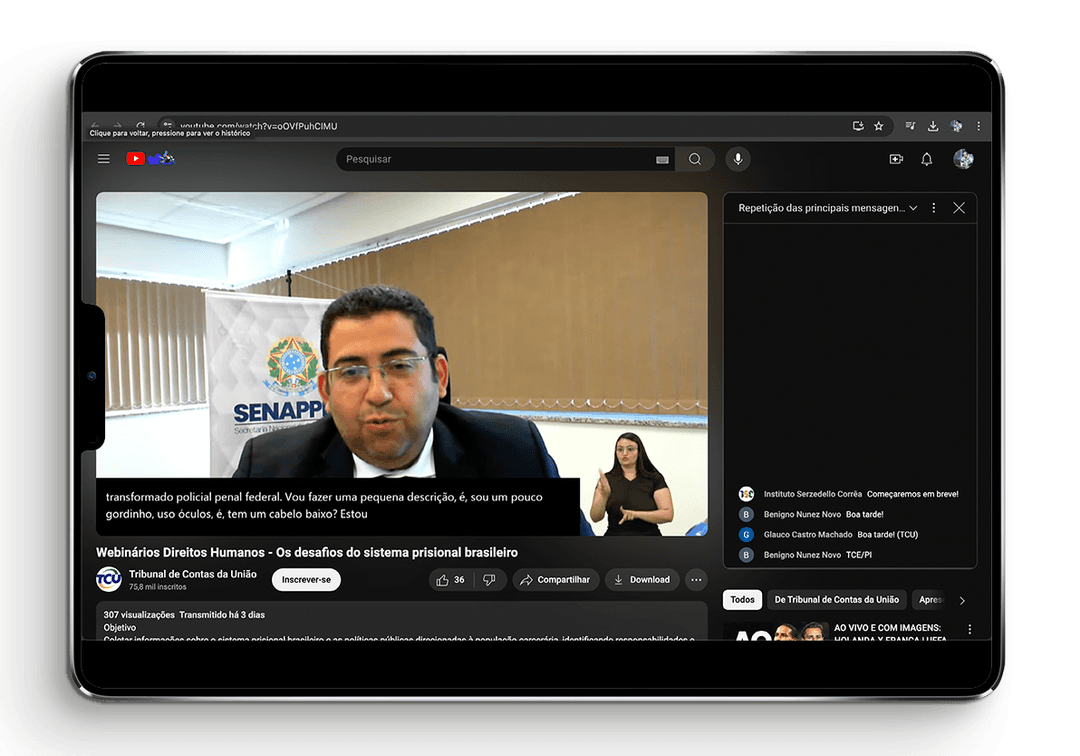Select the De Tribunal de Contas da União chip
Viewport: 1080px width, 756px height.
tap(836, 600)
